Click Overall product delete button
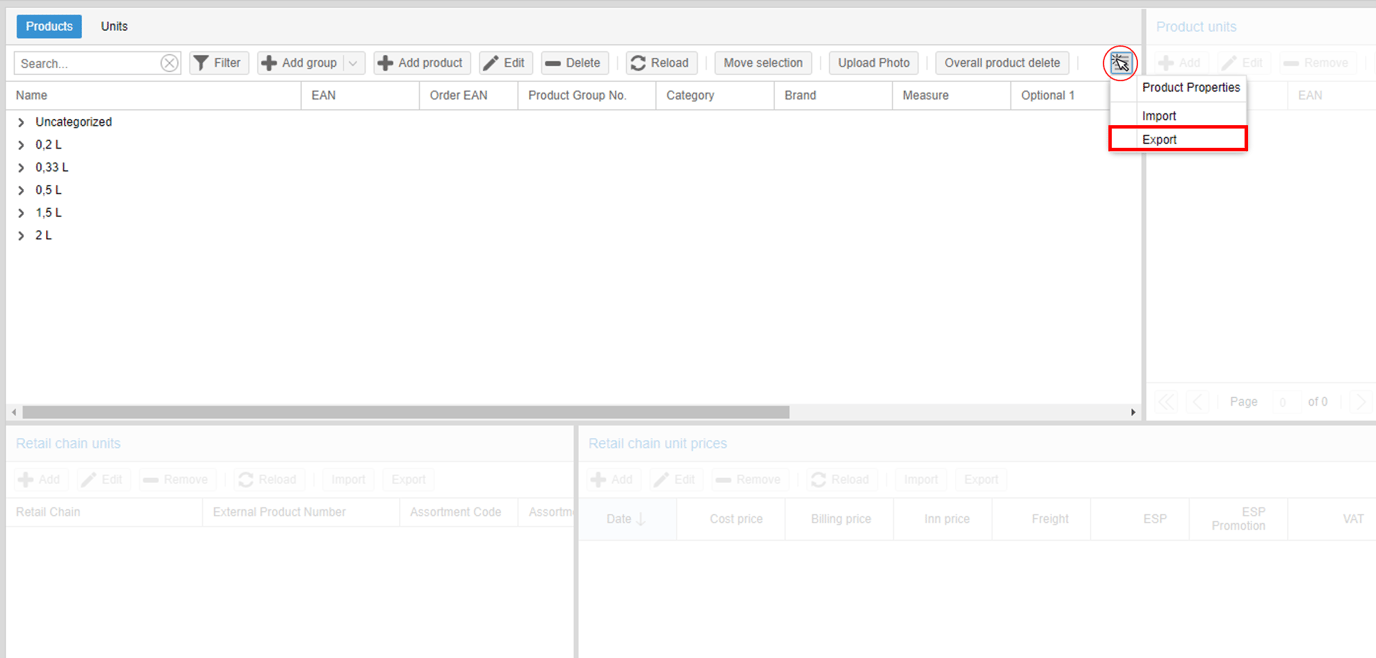 [1002, 63]
